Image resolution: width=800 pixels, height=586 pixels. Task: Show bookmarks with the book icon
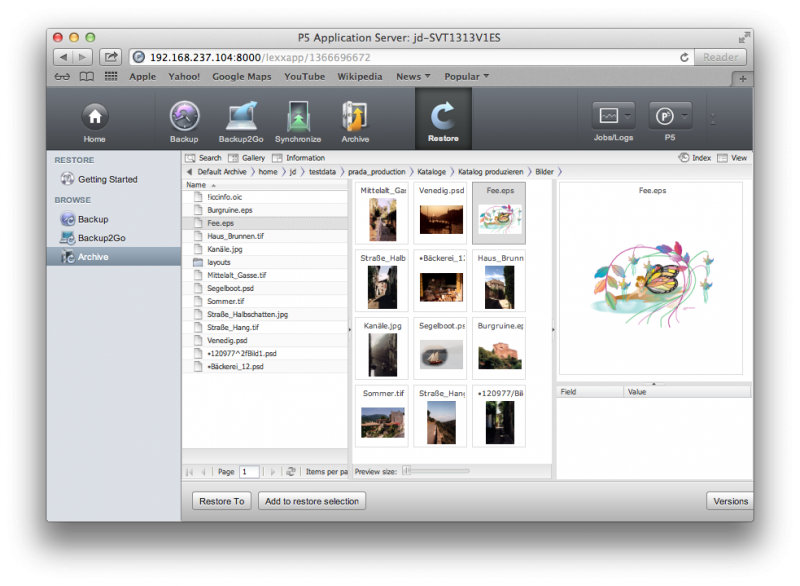(x=87, y=77)
